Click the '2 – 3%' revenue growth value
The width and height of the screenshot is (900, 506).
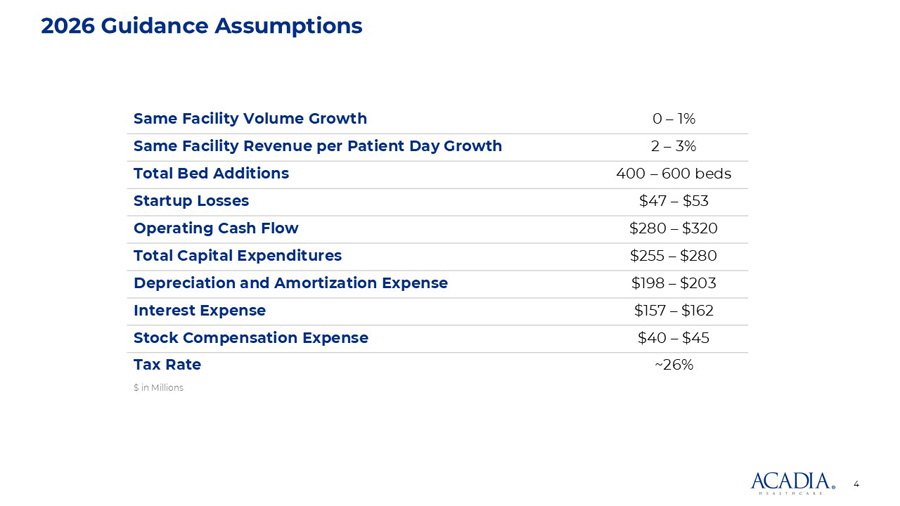tap(673, 146)
